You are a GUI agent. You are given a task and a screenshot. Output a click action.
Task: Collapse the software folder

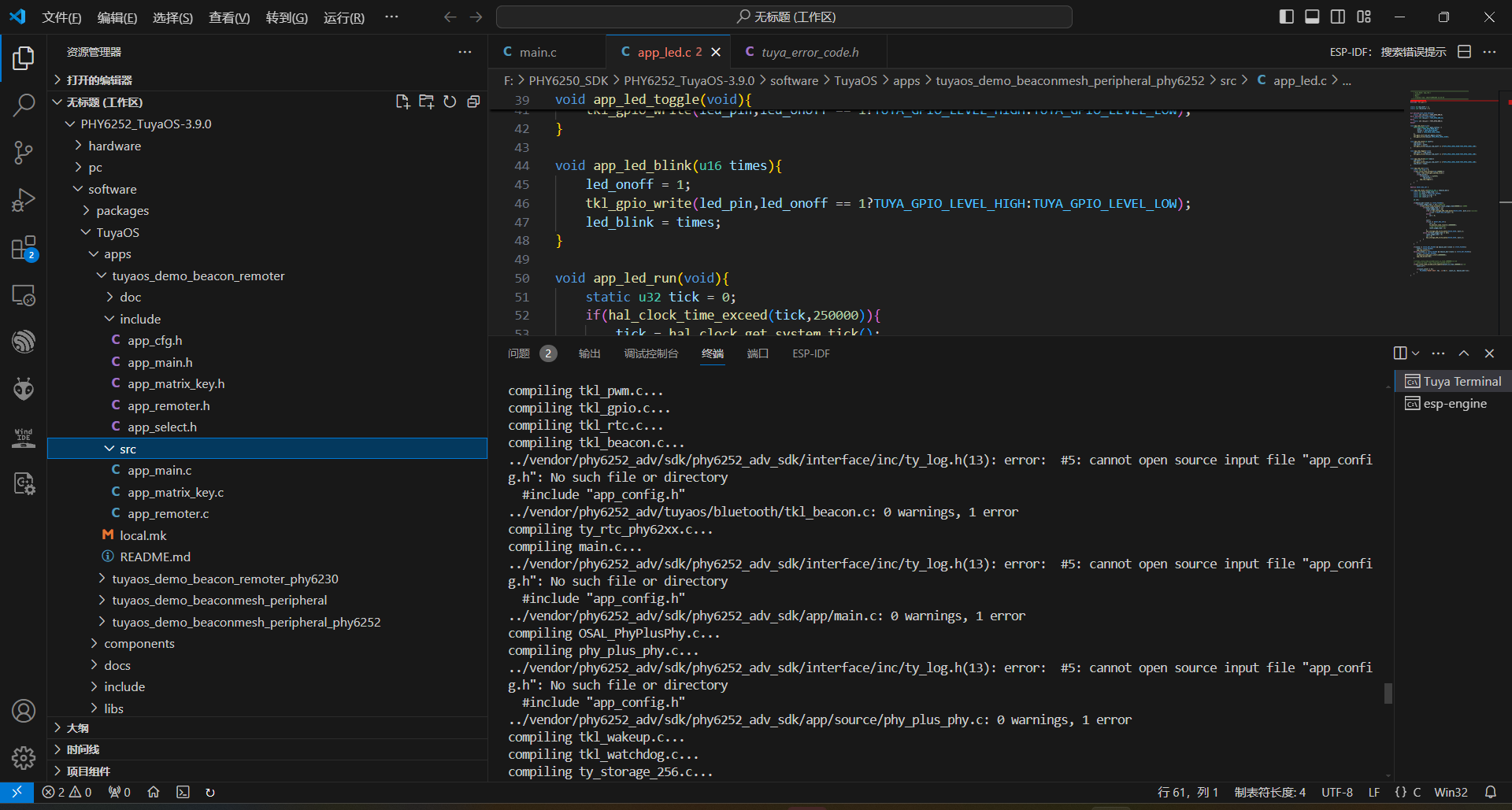tap(267, 189)
